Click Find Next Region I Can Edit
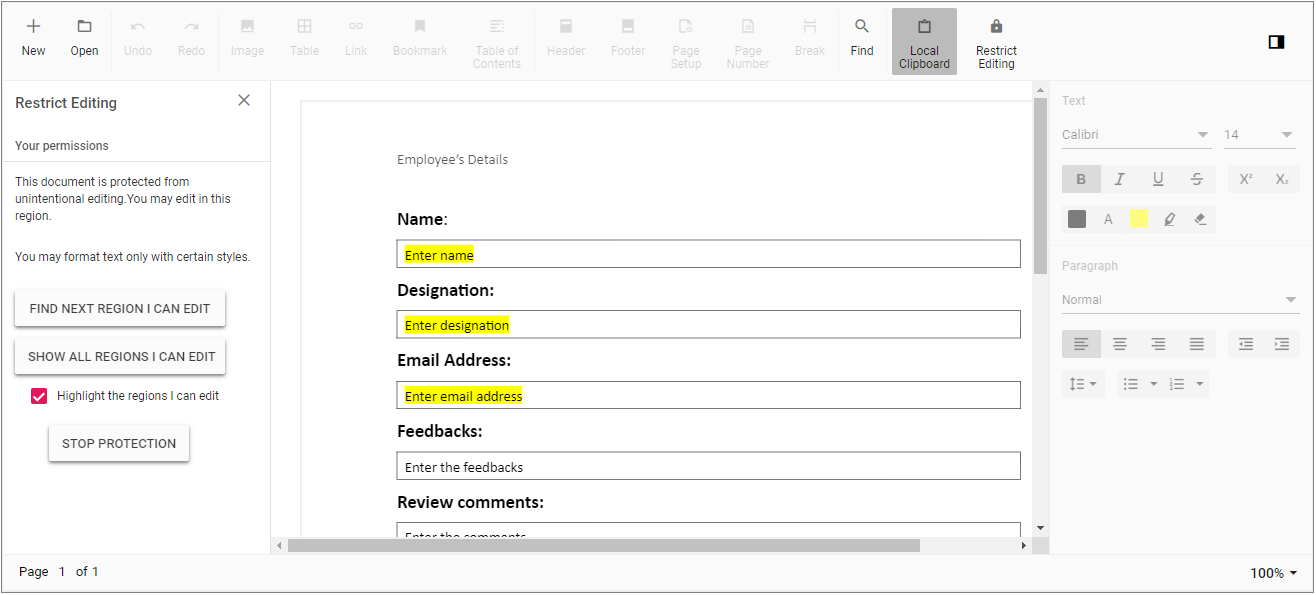 [x=120, y=309]
